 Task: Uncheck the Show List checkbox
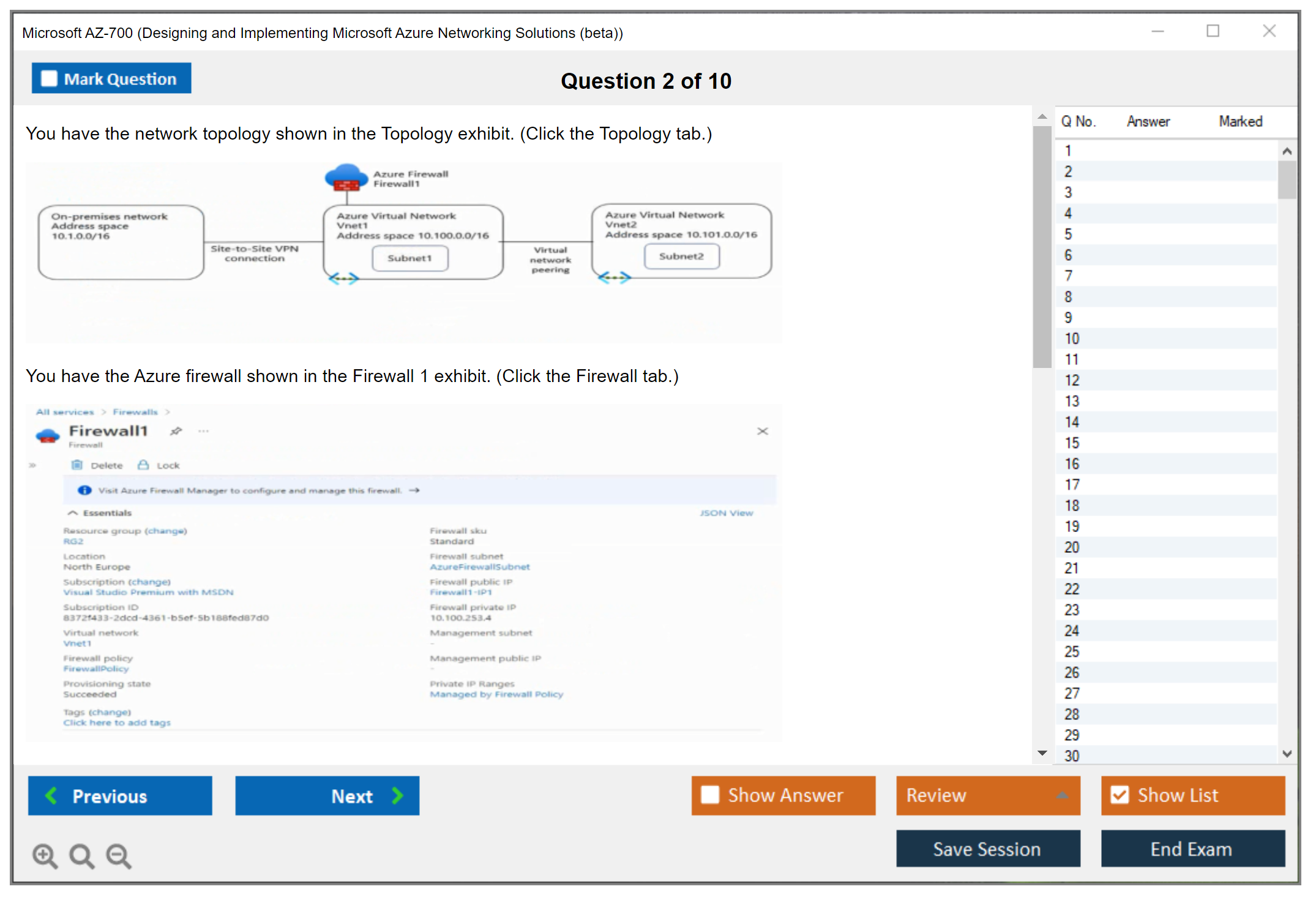point(1120,795)
